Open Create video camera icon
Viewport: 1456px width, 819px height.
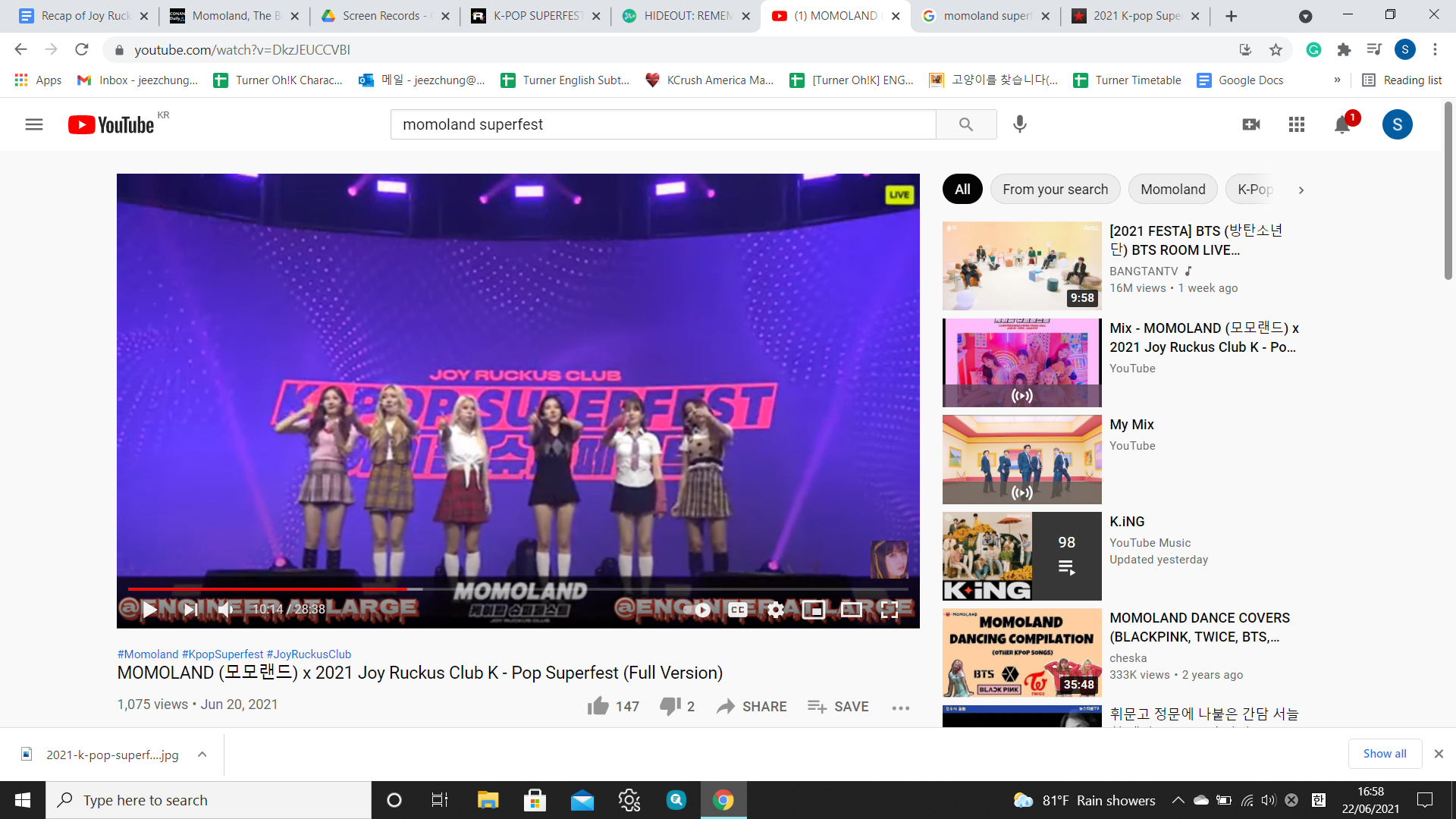tap(1251, 124)
